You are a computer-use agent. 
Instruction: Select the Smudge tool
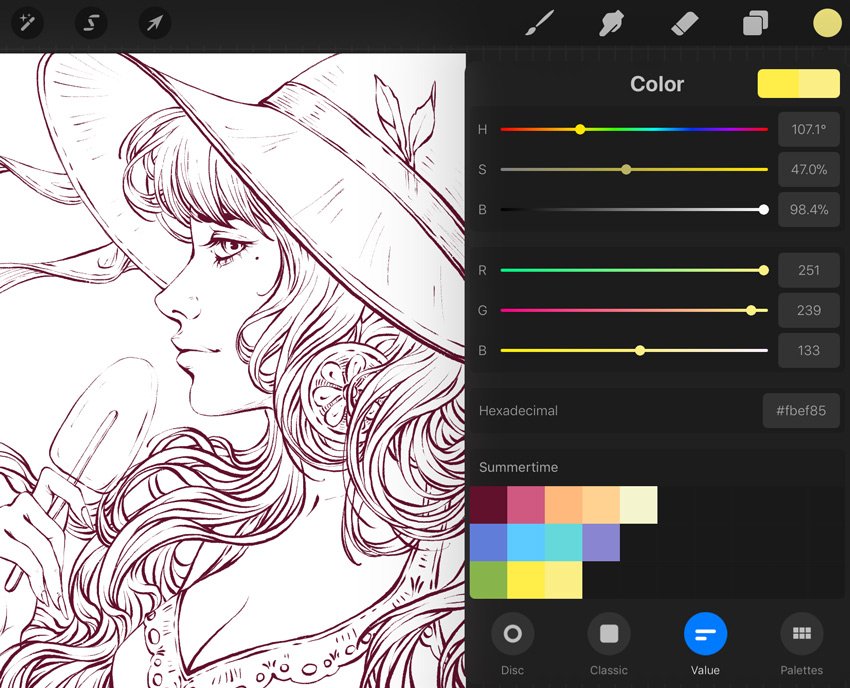pos(611,23)
